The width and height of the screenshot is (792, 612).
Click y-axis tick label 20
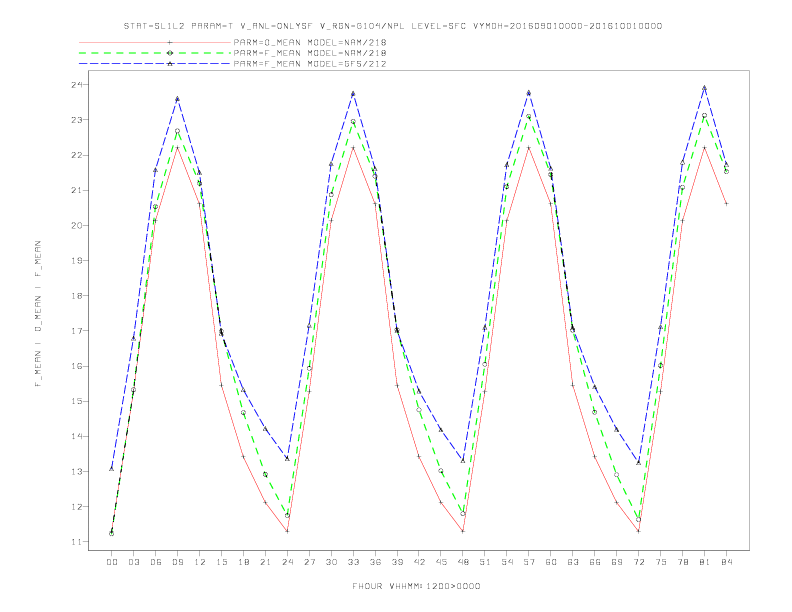[76, 226]
